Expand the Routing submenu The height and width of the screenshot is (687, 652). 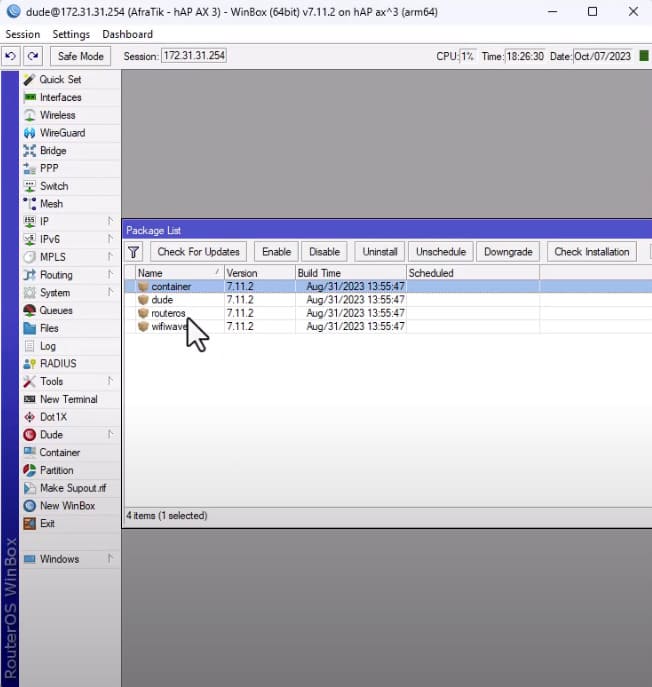click(x=110, y=275)
